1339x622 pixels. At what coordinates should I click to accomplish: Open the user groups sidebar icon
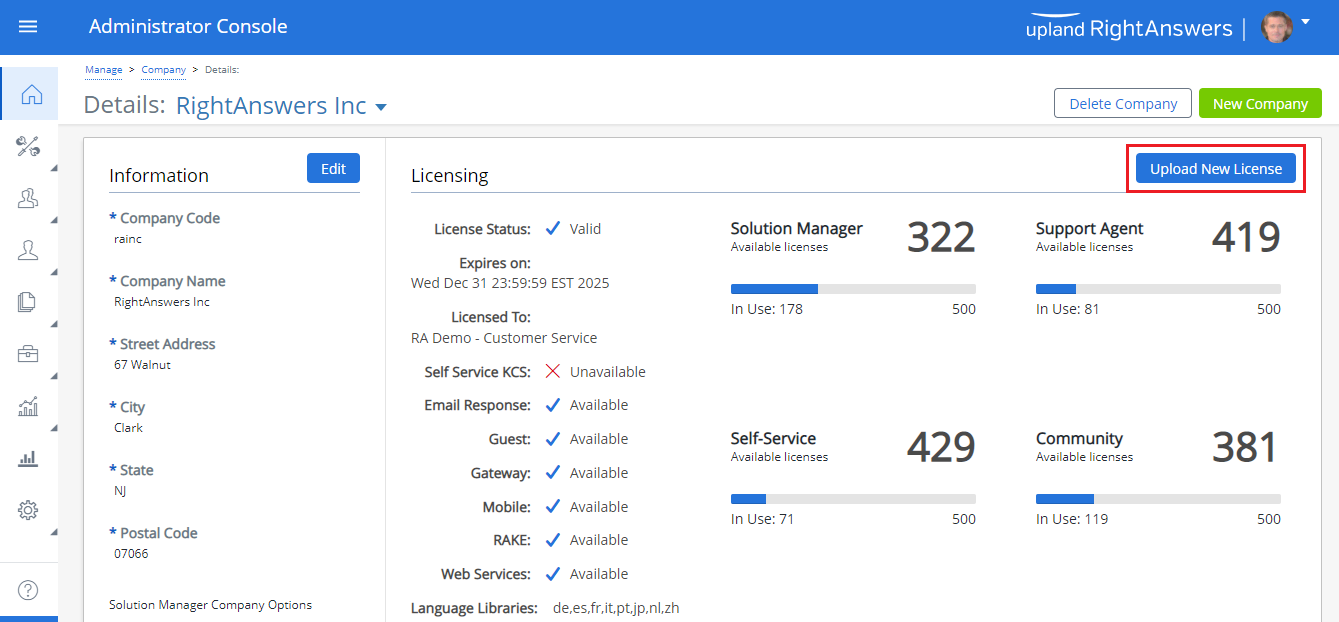click(28, 199)
